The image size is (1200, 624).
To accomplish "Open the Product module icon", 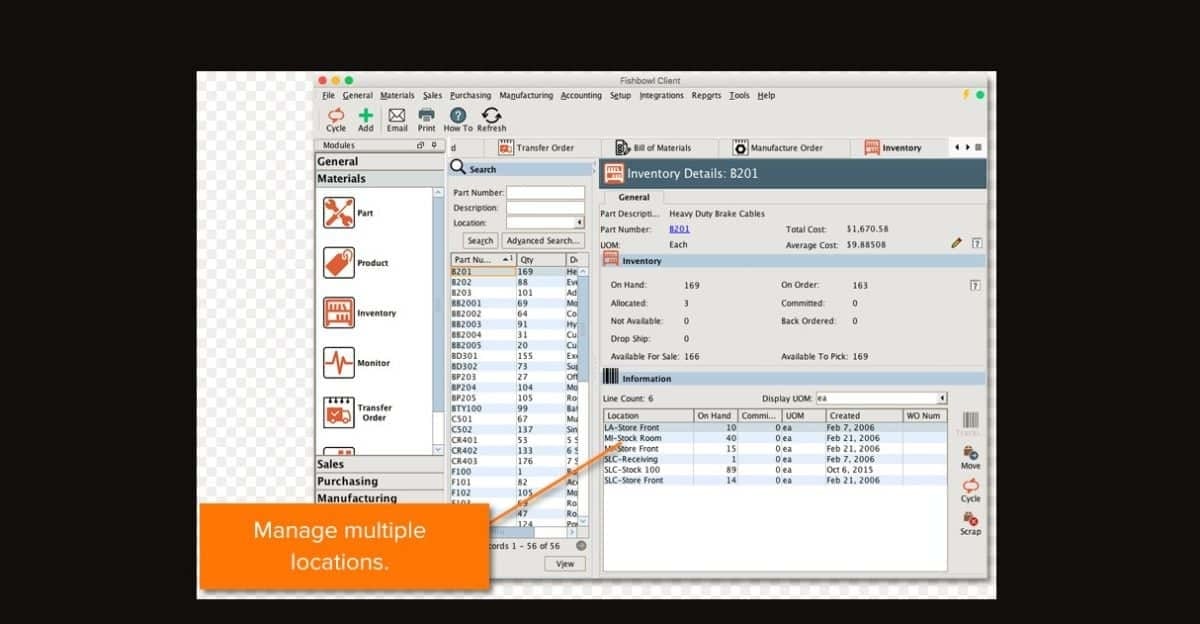I will tap(339, 263).
